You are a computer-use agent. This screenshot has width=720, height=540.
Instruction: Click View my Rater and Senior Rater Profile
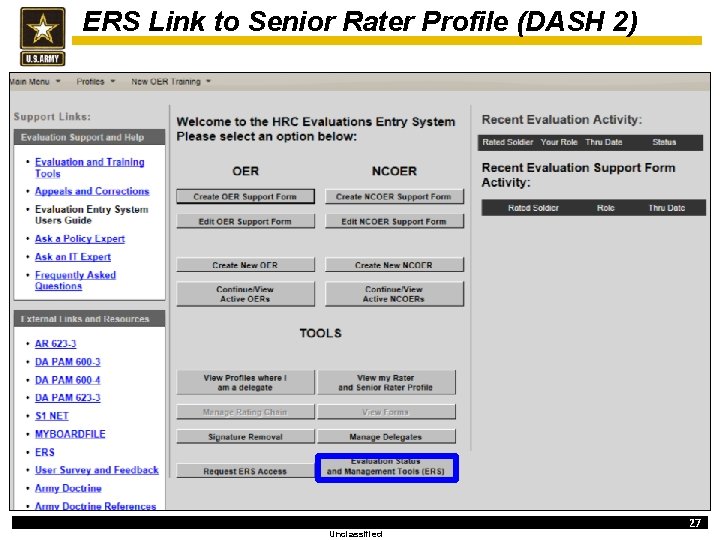pyautogui.click(x=386, y=382)
